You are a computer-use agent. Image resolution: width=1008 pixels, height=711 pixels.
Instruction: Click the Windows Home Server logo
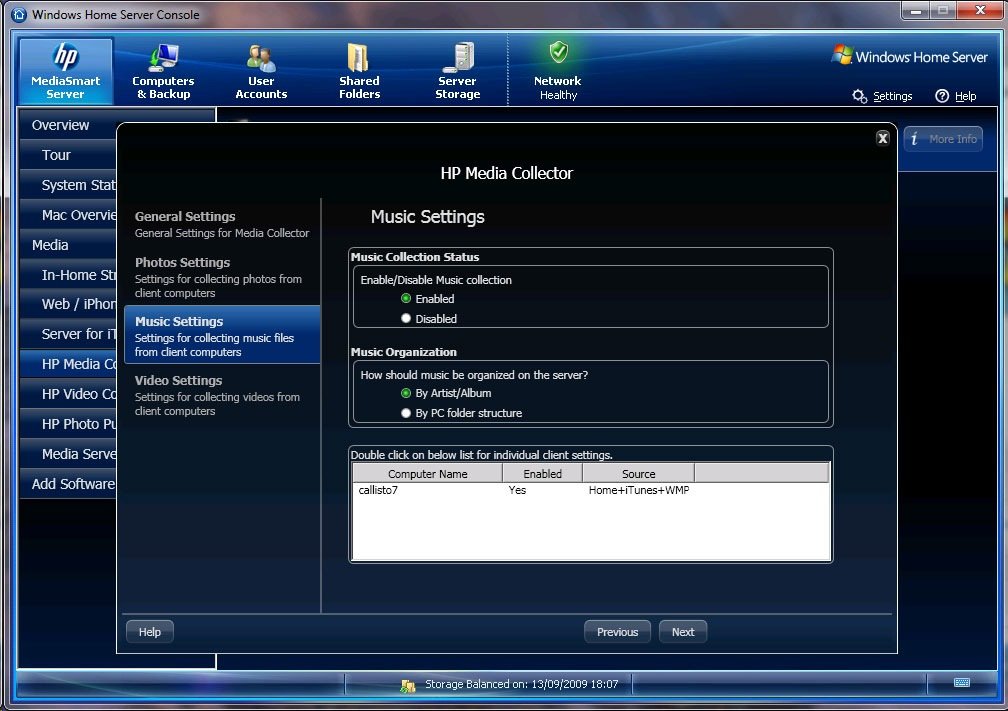909,57
